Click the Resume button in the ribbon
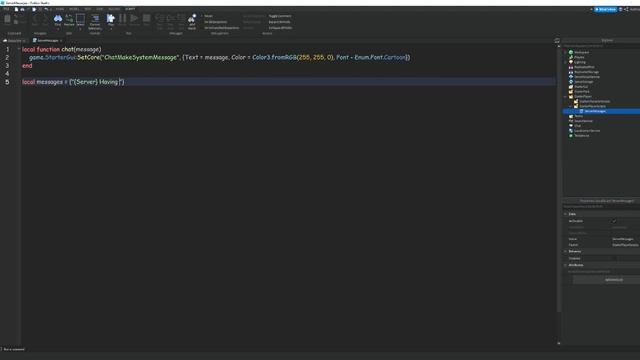 coord(134,20)
